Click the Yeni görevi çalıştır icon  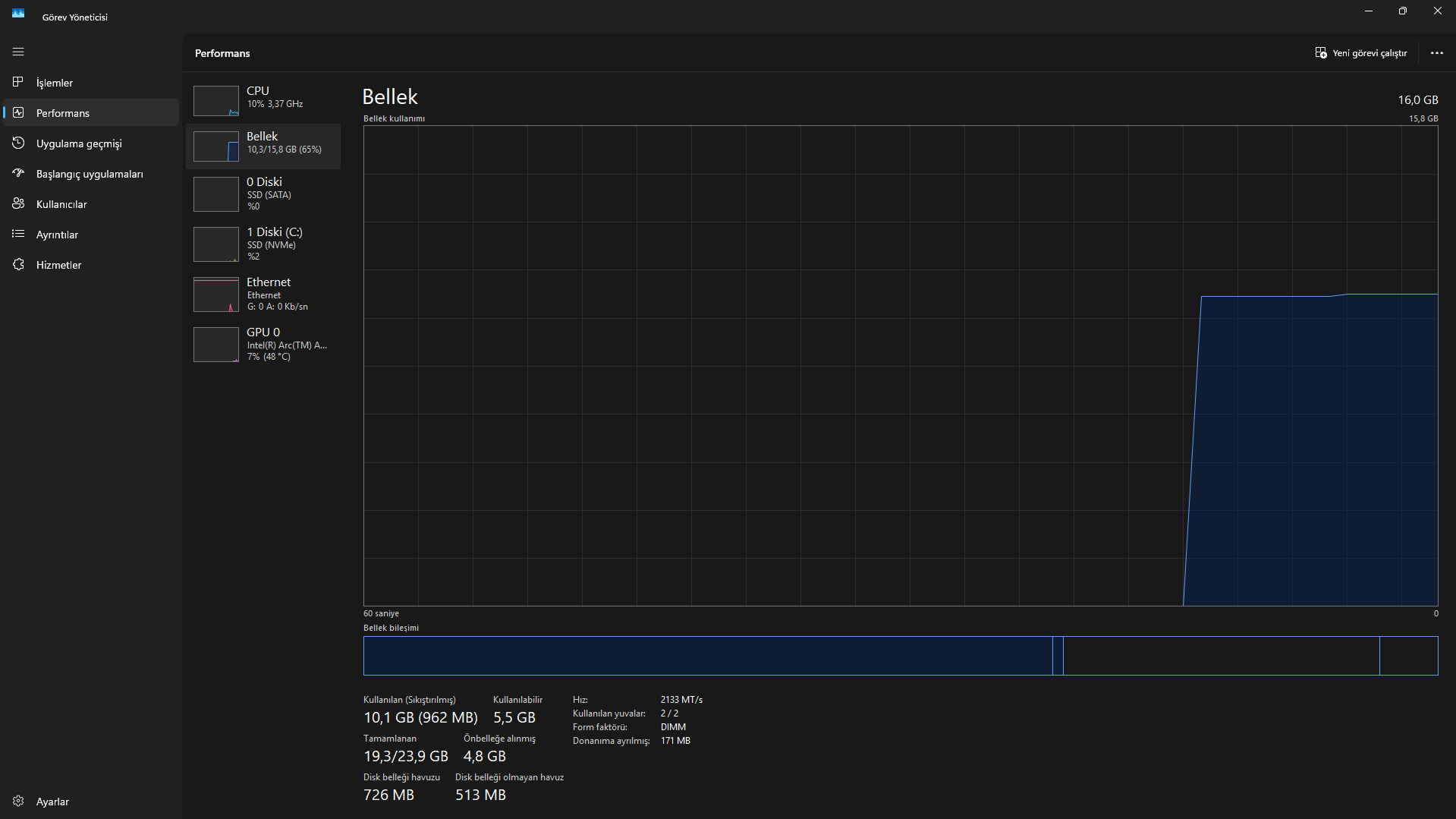pyautogui.click(x=1320, y=52)
